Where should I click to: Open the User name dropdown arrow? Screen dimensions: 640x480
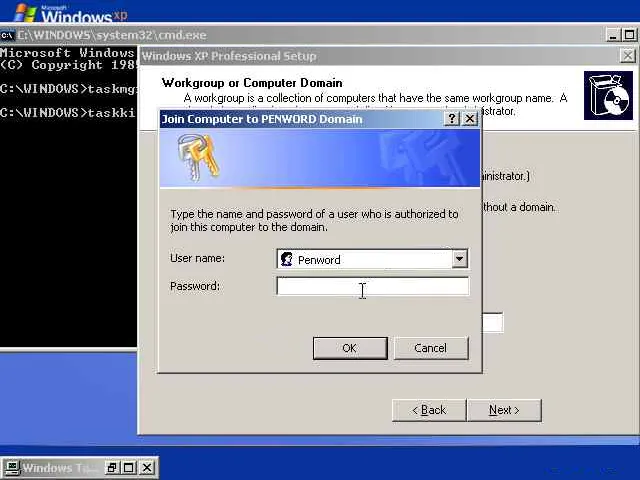pos(459,259)
